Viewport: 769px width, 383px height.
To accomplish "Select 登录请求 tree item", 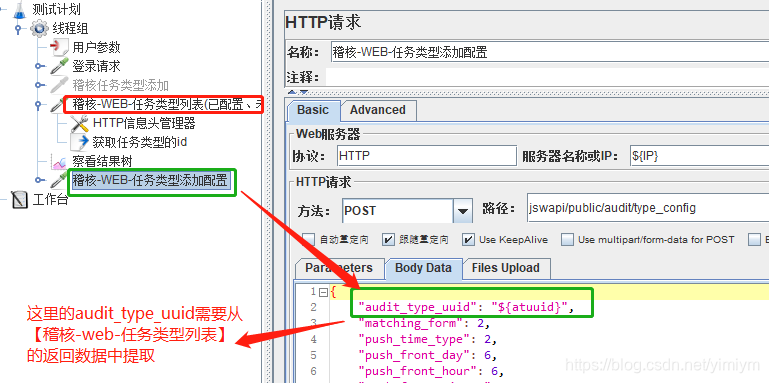I will pos(96,66).
